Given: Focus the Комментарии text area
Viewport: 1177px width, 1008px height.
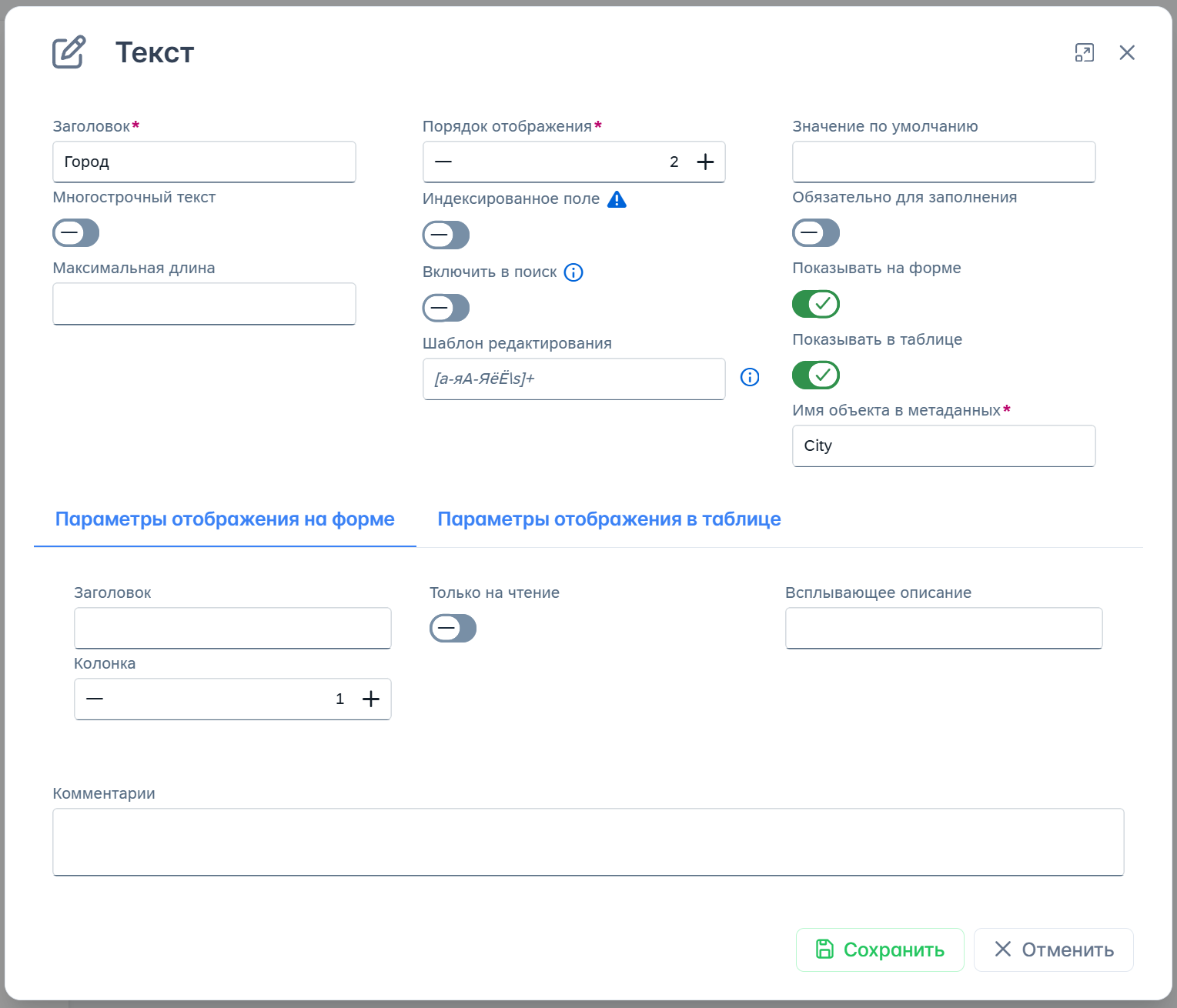Looking at the screenshot, I should tap(588, 842).
